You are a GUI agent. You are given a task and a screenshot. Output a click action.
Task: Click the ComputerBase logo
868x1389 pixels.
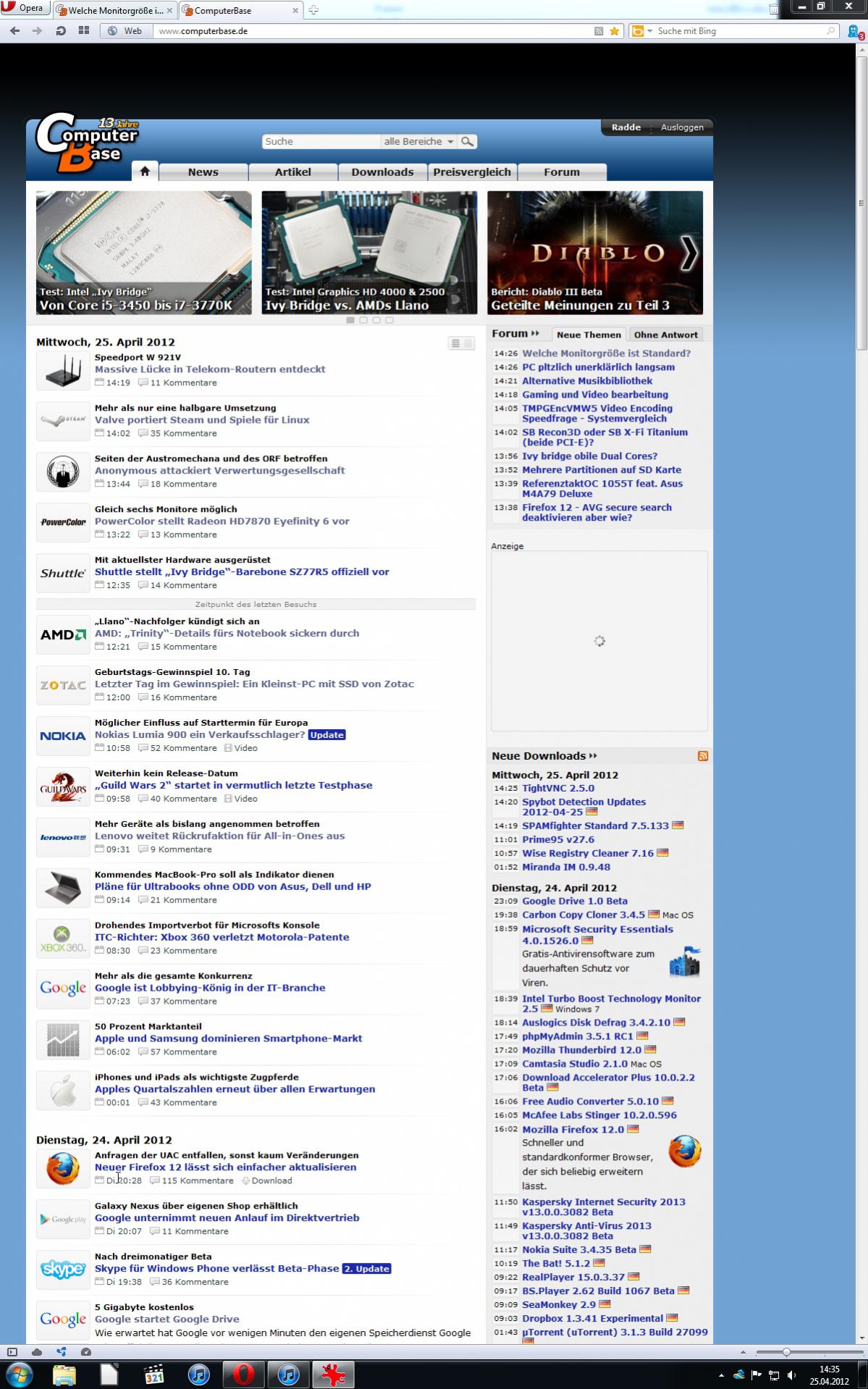[x=87, y=142]
